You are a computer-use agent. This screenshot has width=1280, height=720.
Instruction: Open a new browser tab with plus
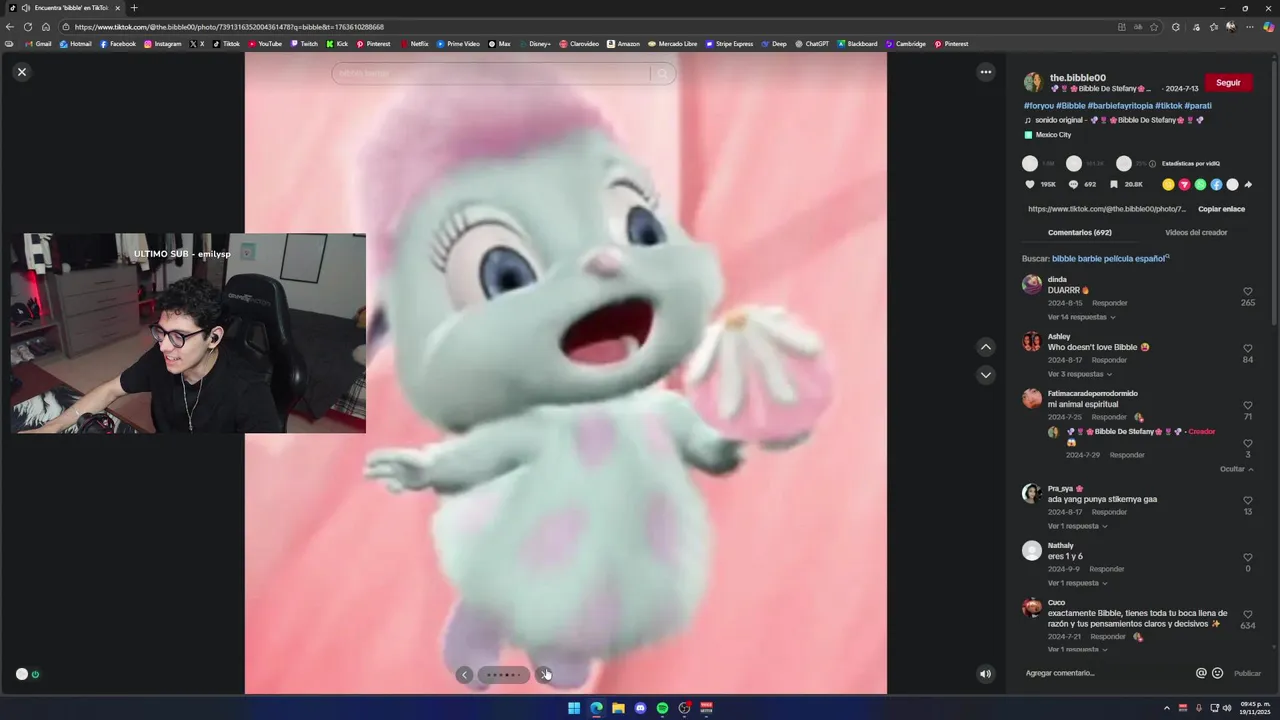pyautogui.click(x=134, y=8)
